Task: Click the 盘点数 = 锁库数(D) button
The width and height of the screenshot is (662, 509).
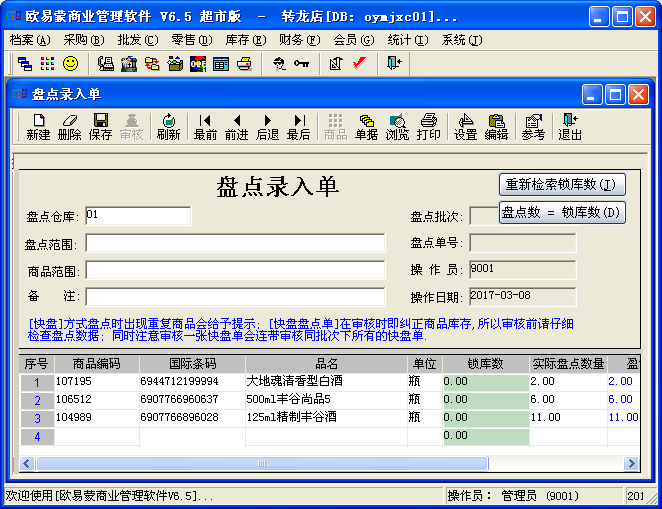Action: 562,212
